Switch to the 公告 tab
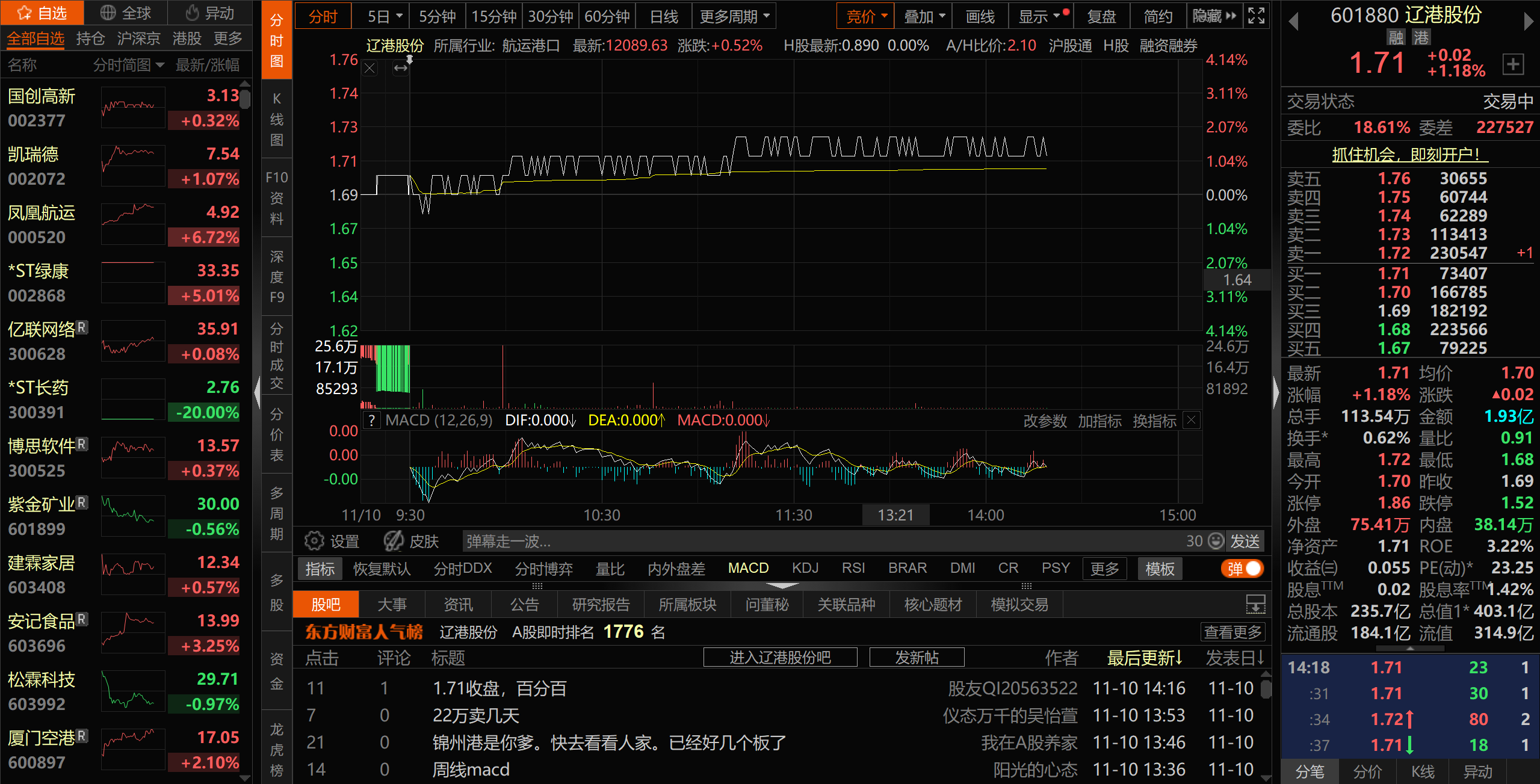Image resolution: width=1540 pixels, height=784 pixels. 524,605
